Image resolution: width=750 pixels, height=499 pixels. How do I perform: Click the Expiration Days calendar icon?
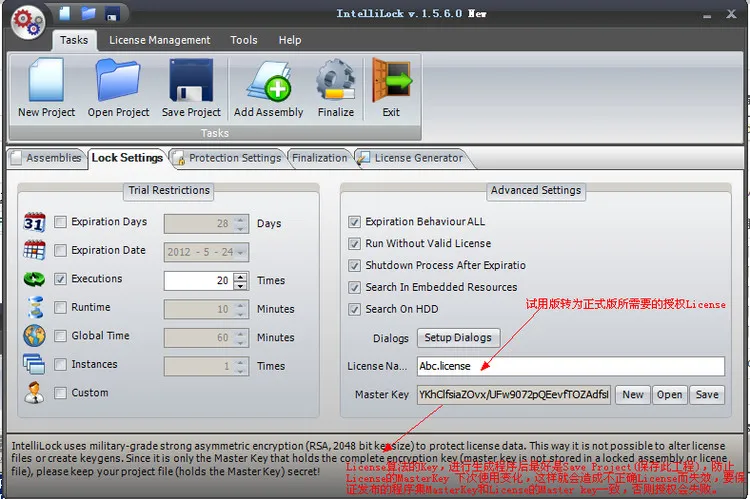click(34, 222)
